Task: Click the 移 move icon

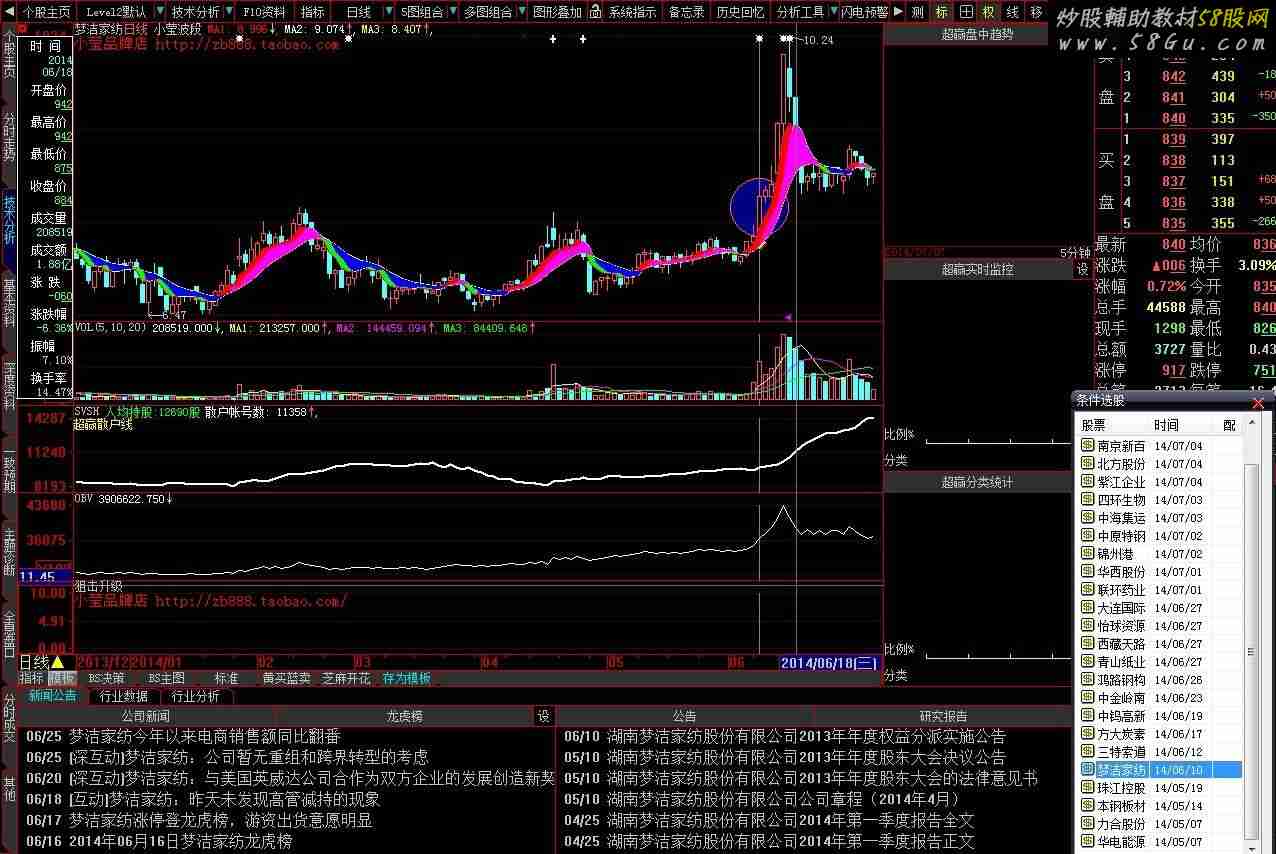Action: (1035, 12)
